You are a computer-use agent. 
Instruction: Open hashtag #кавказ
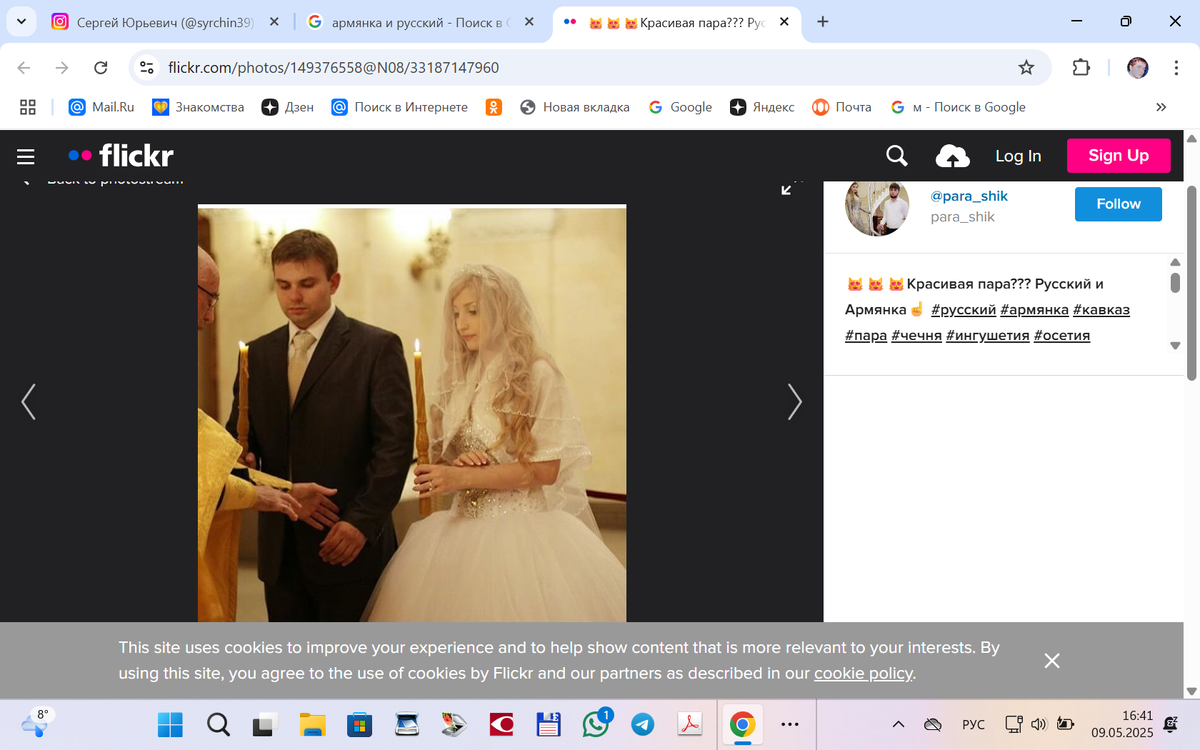(1101, 310)
